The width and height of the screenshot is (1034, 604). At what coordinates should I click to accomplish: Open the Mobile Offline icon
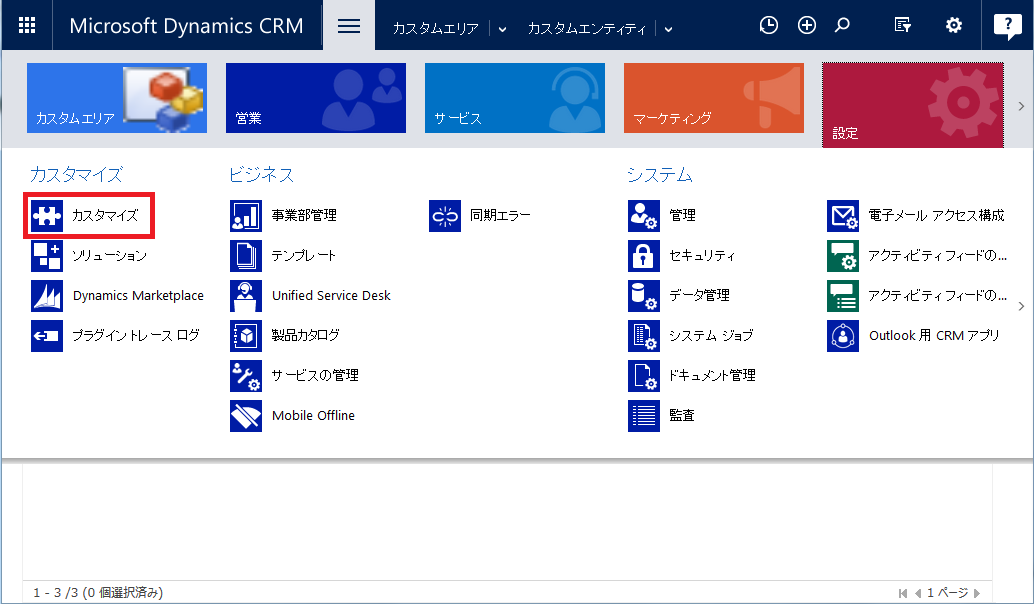[246, 416]
